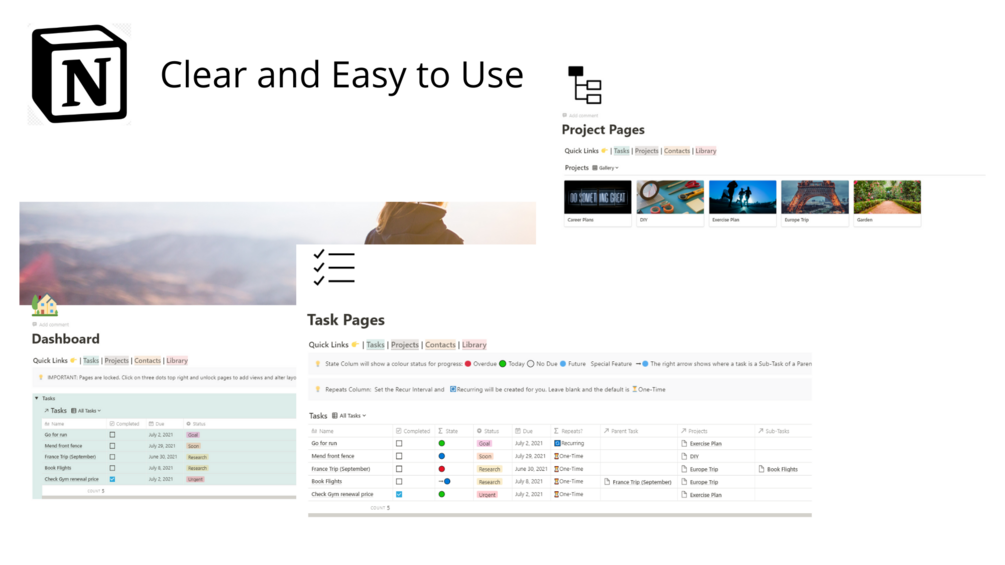Tick Mend front fence checkbox in Dashboard
The image size is (1005, 565).
[x=112, y=446]
